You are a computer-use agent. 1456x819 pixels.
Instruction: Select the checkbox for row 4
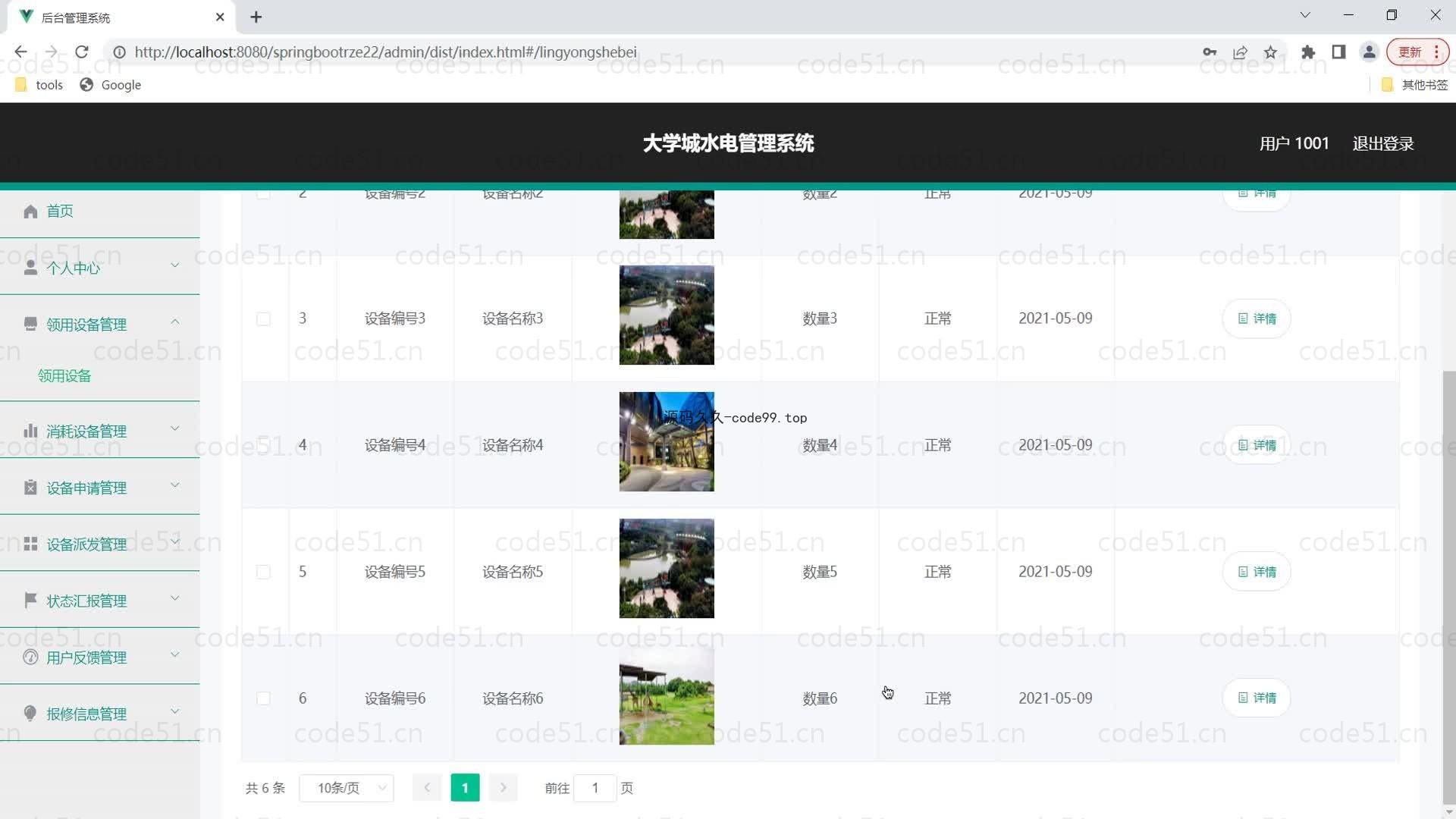[263, 446]
